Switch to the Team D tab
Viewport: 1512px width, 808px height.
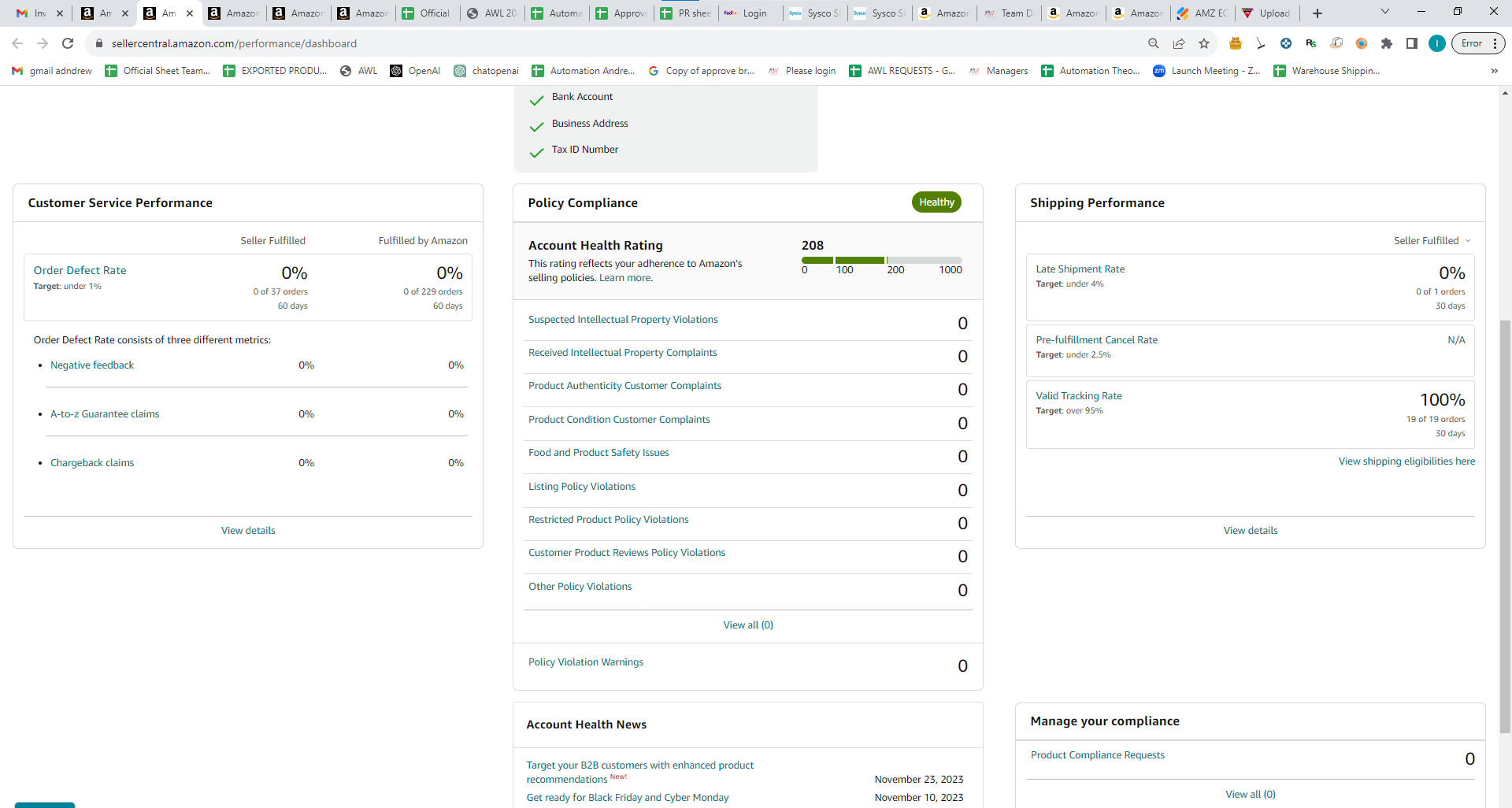point(1009,13)
